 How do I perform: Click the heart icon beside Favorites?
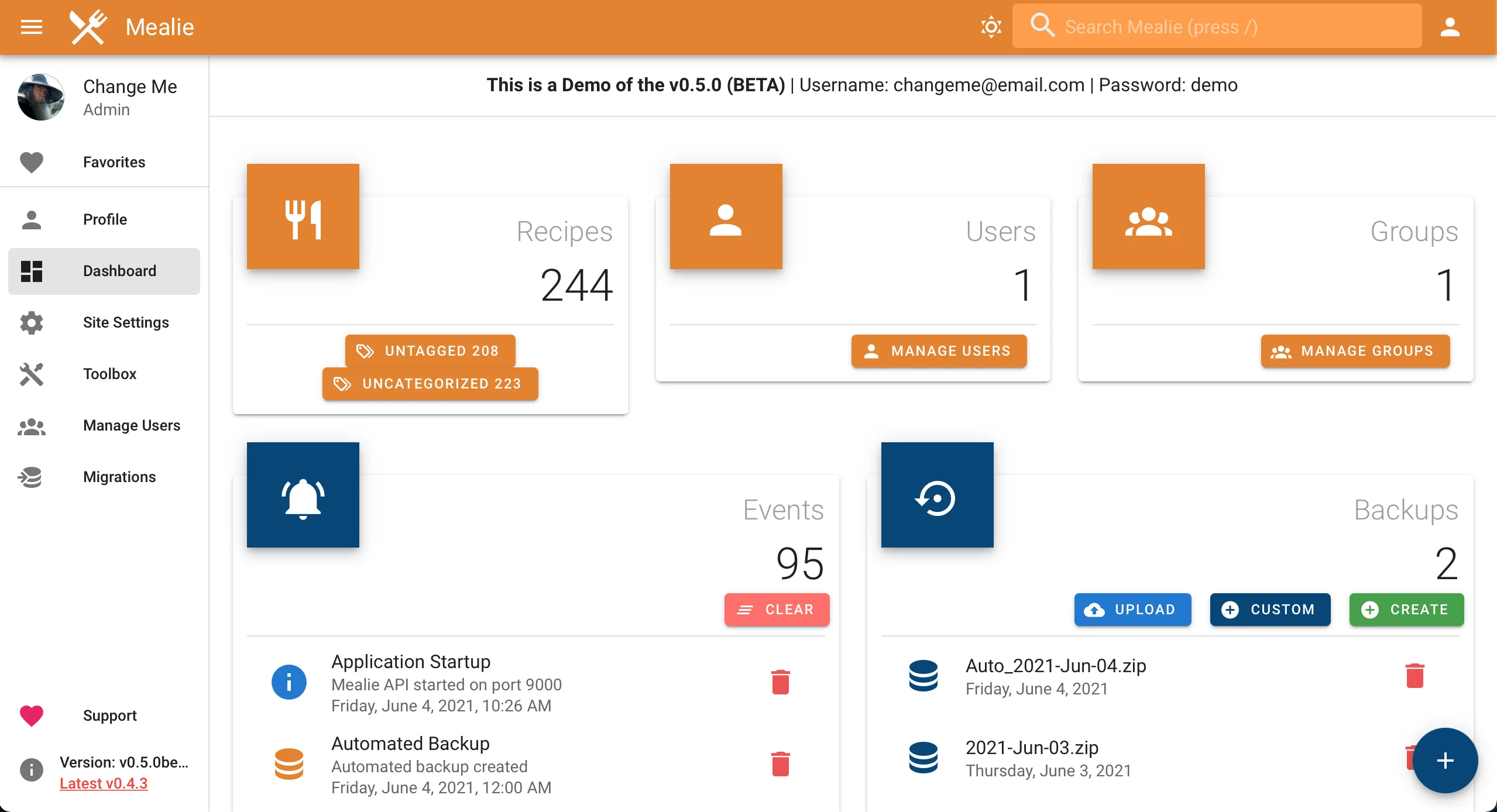pos(32,163)
